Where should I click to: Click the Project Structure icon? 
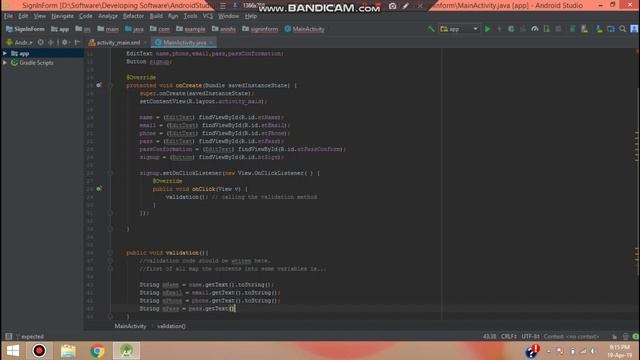(611, 29)
